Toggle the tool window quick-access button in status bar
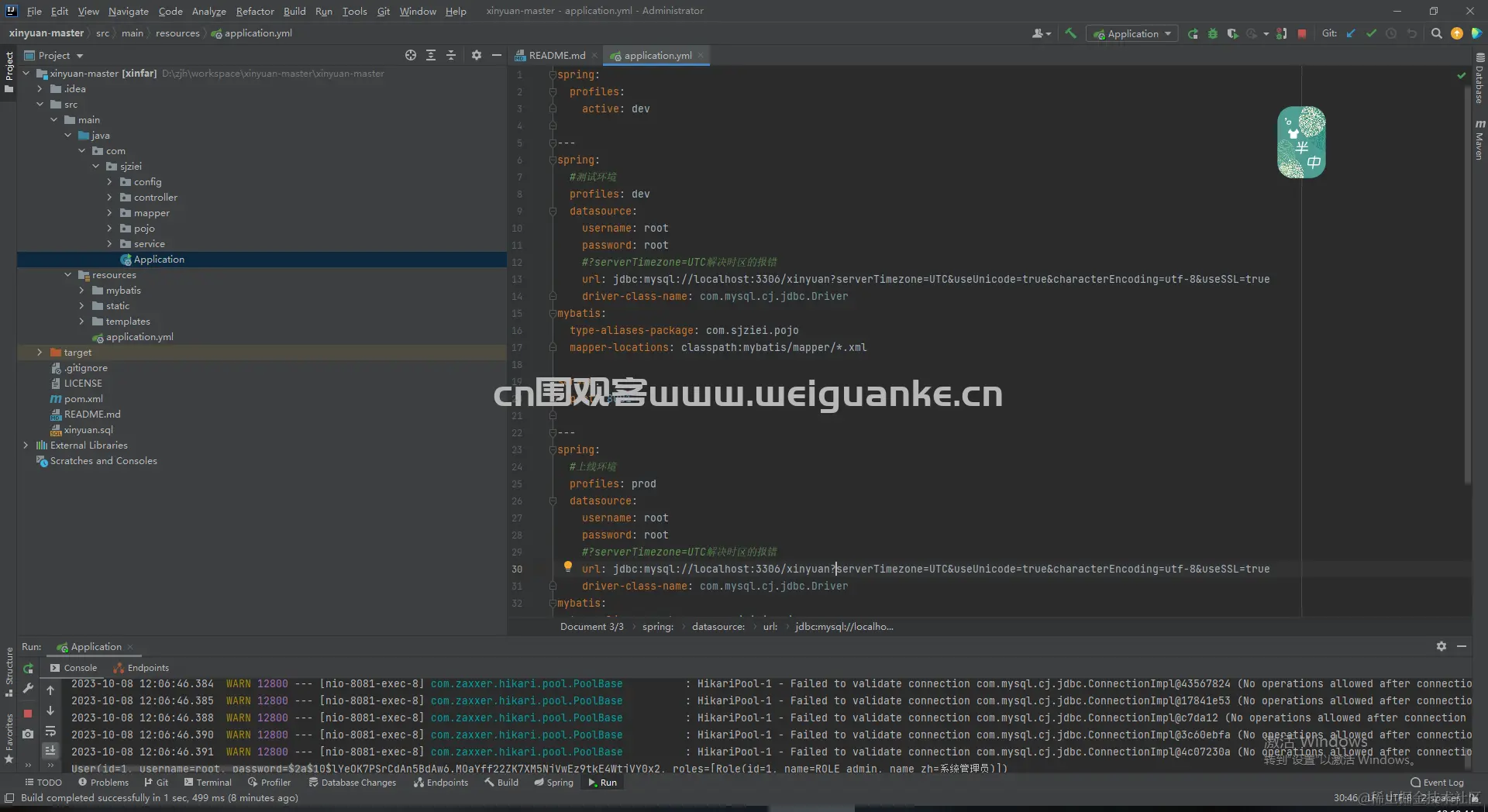 tap(9, 798)
